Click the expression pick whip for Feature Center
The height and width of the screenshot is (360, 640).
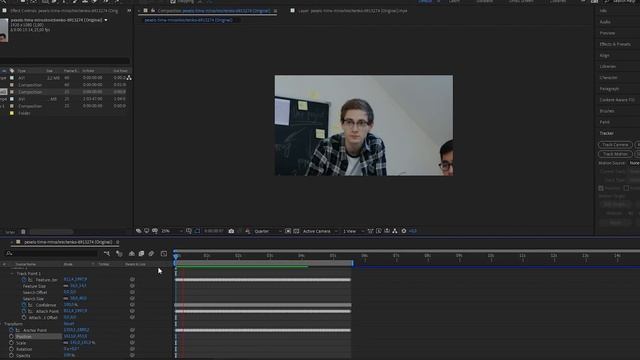coord(132,280)
